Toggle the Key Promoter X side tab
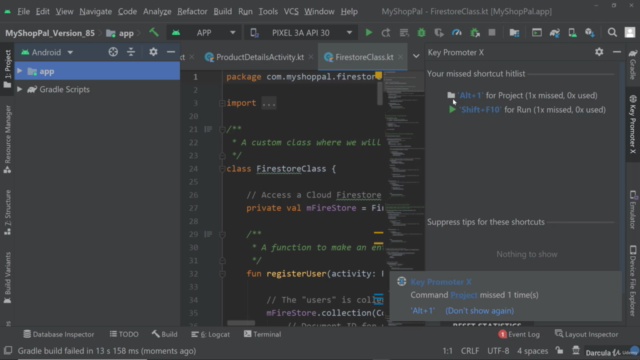640x360 pixels. pyautogui.click(x=633, y=124)
